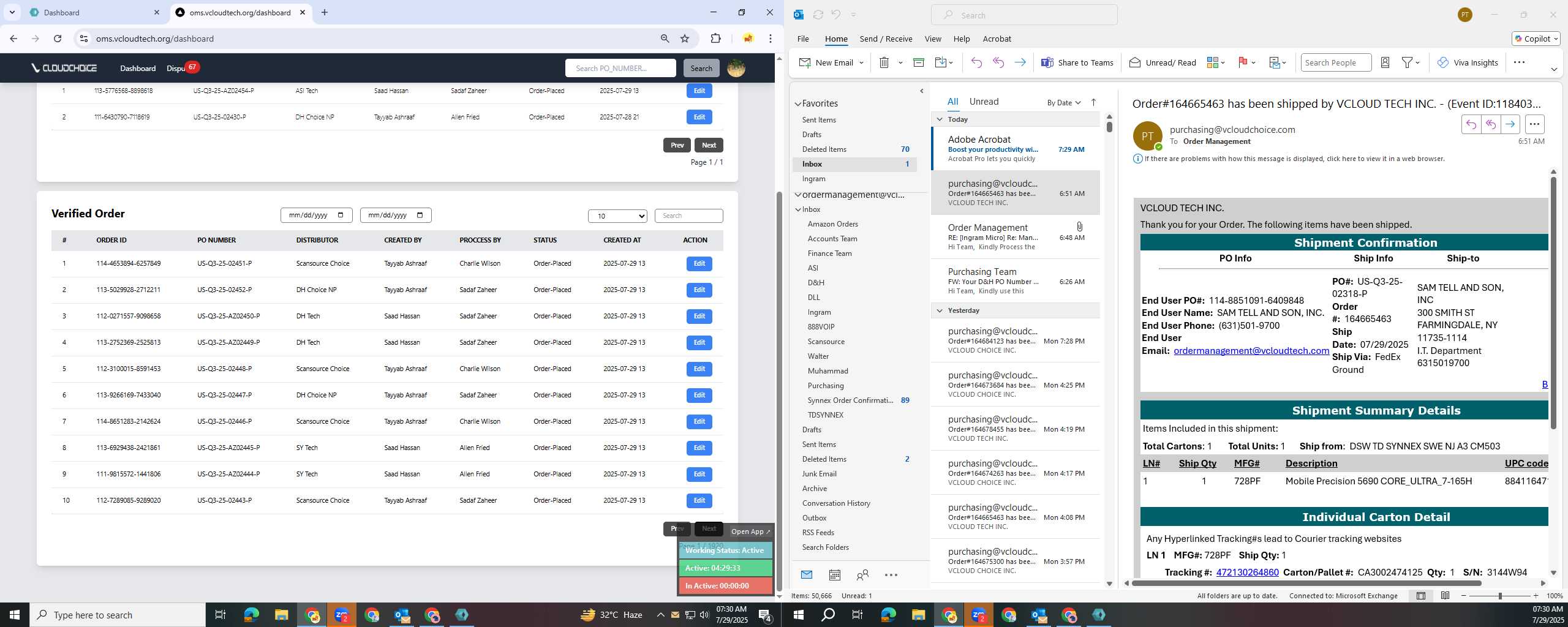
Task: Open Mail icon in Outlook navigation bar
Action: (x=806, y=575)
